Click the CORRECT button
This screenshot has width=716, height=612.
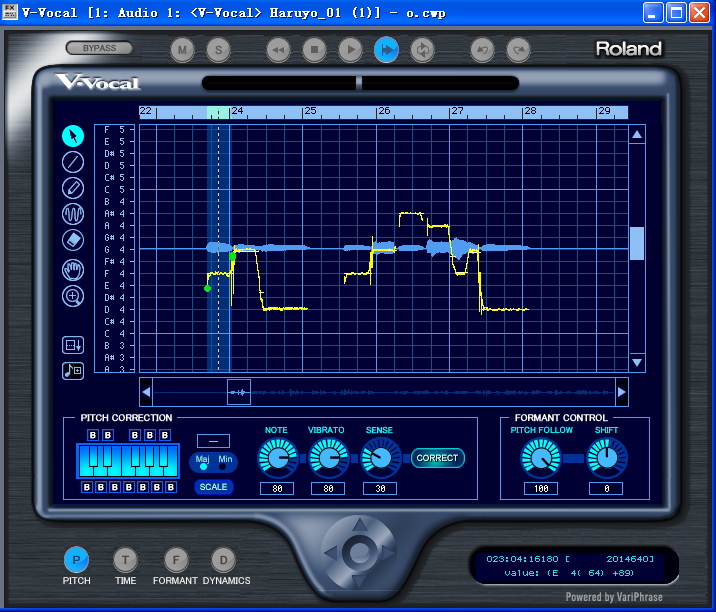click(437, 458)
